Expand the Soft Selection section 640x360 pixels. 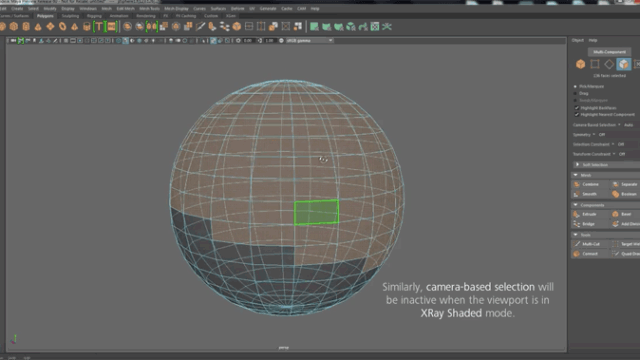(606, 164)
